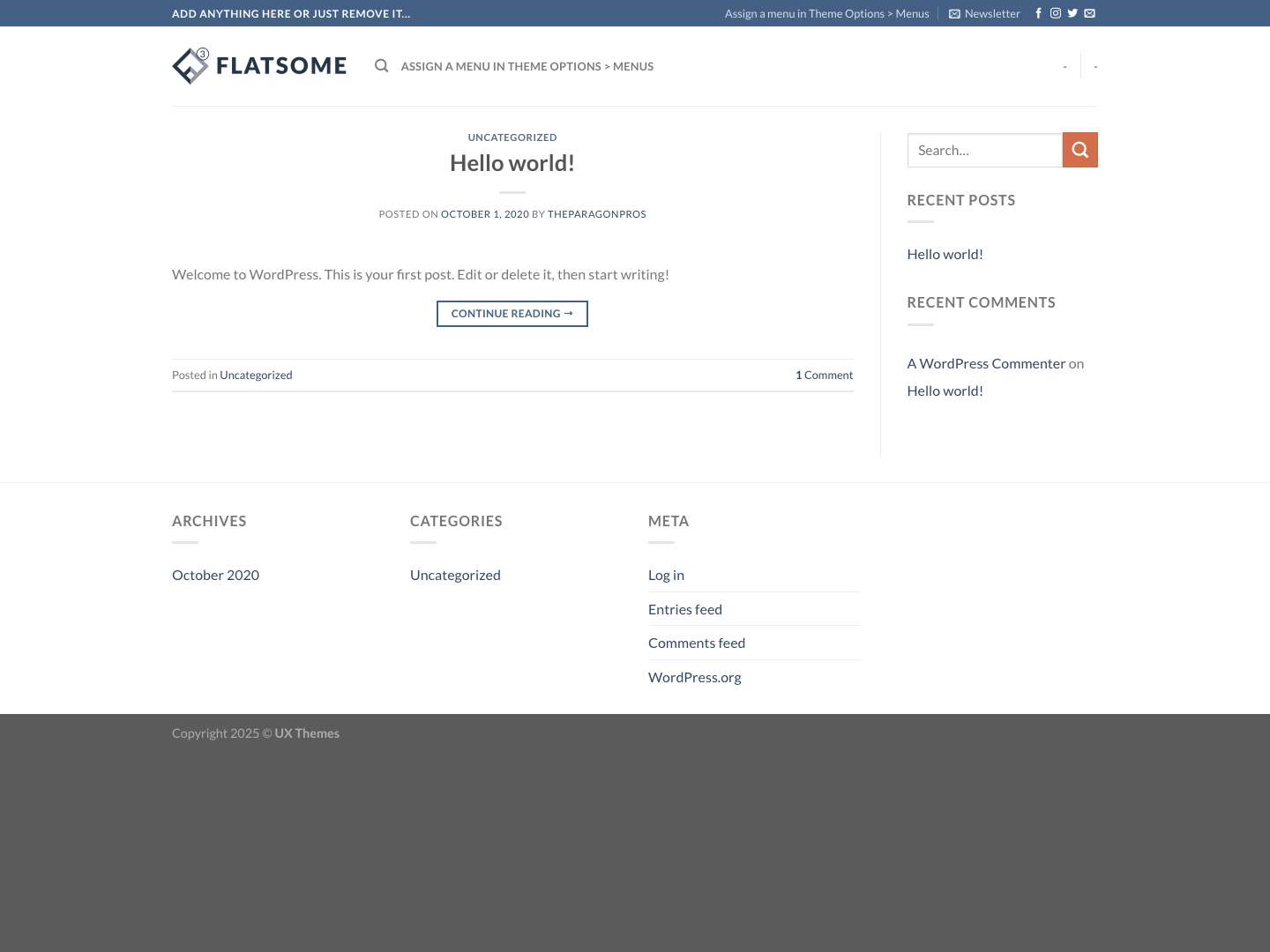
Task: Open the WordPress.org link
Action: tap(694, 676)
